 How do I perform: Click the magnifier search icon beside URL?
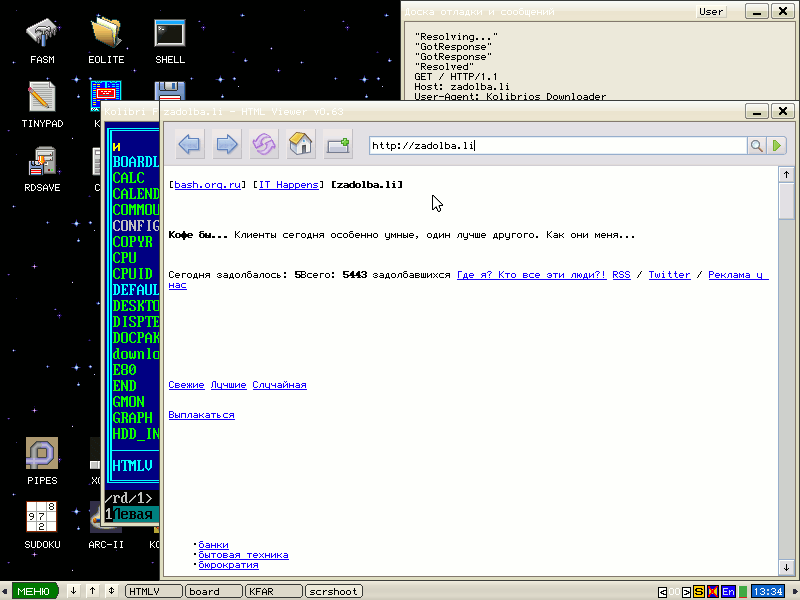click(757, 146)
